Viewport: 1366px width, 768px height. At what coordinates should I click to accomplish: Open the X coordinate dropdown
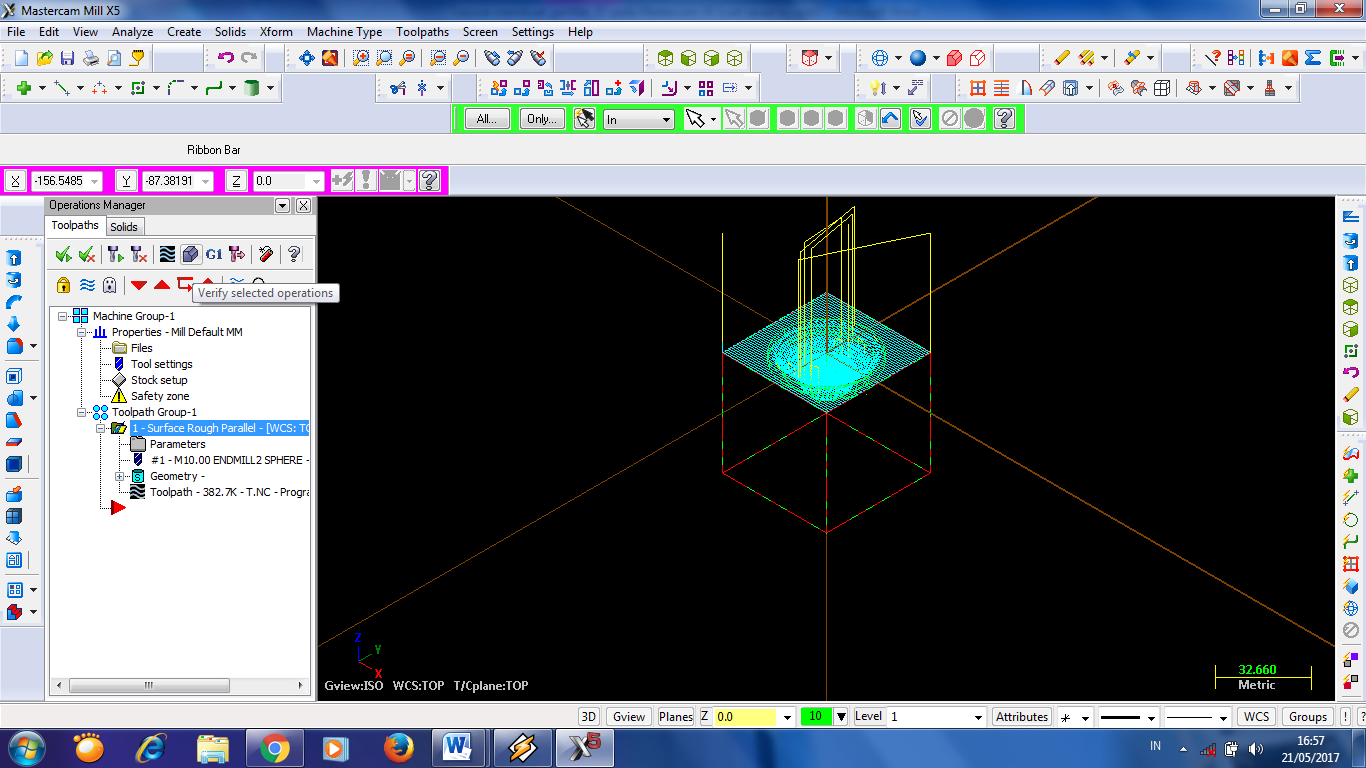(95, 181)
